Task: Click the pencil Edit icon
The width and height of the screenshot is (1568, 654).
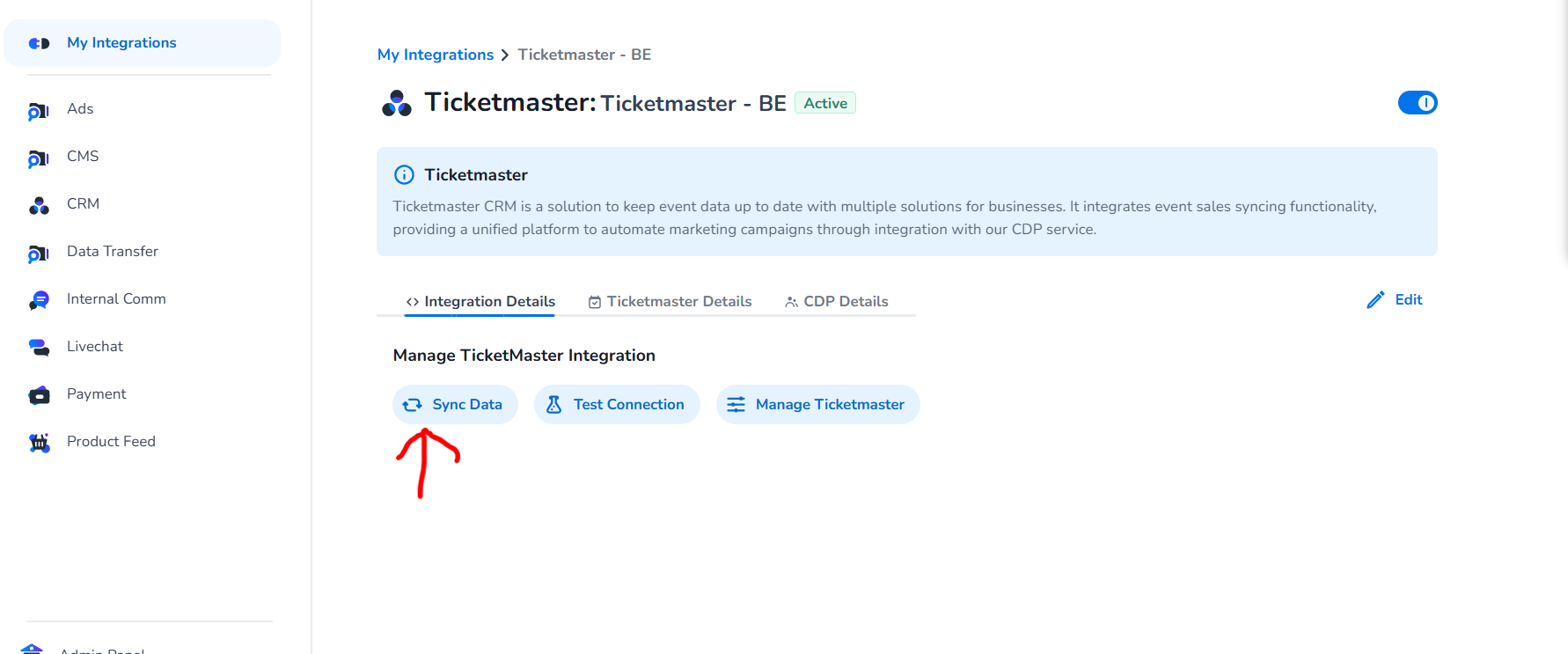Action: (1375, 300)
